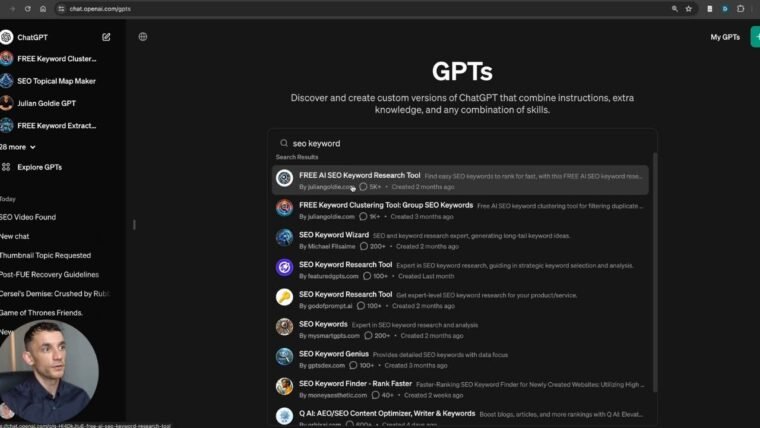
Task: Open FREE Keyword Cluster in sidebar
Action: (x=57, y=59)
